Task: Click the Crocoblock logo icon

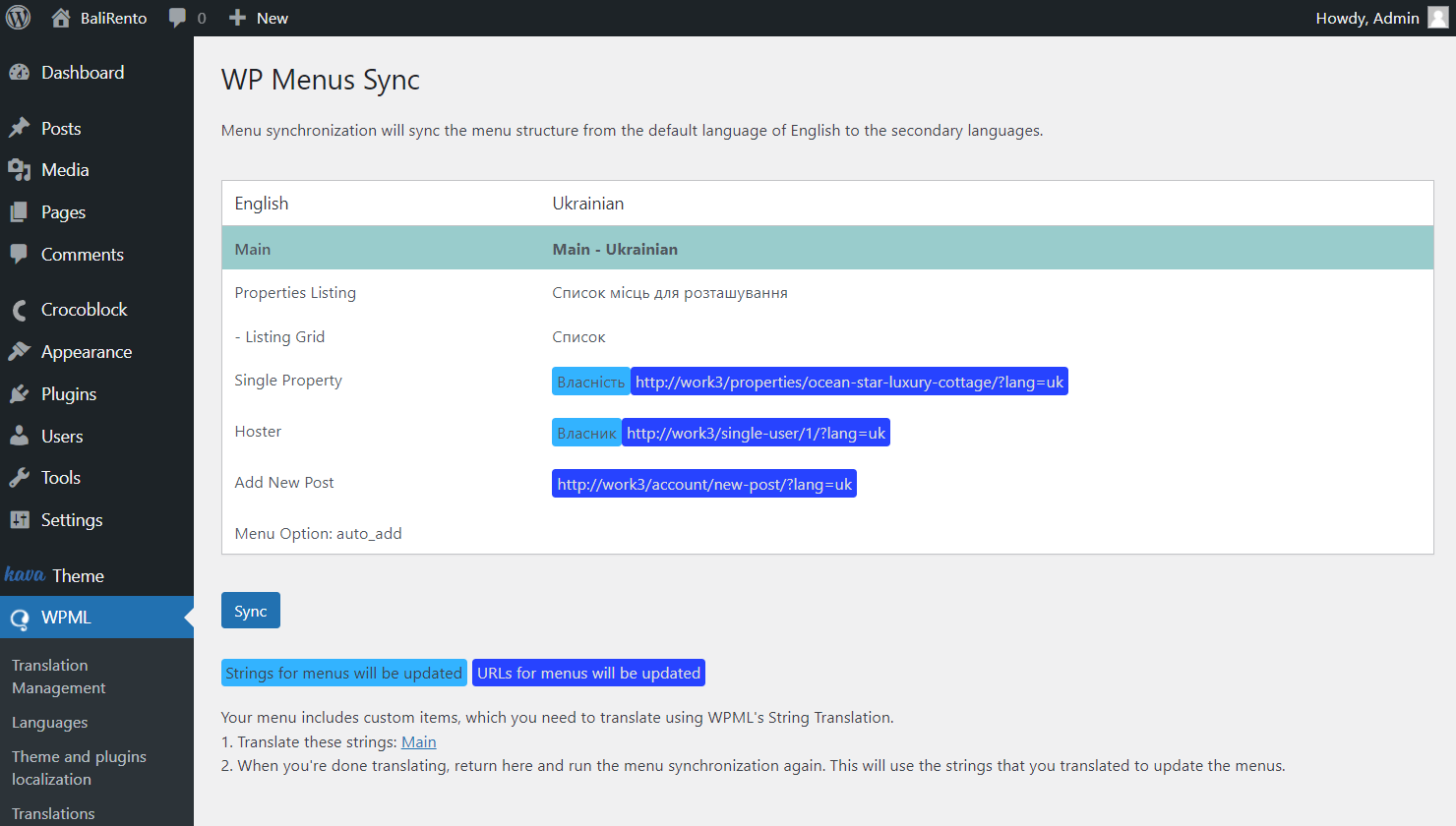Action: click(x=19, y=310)
